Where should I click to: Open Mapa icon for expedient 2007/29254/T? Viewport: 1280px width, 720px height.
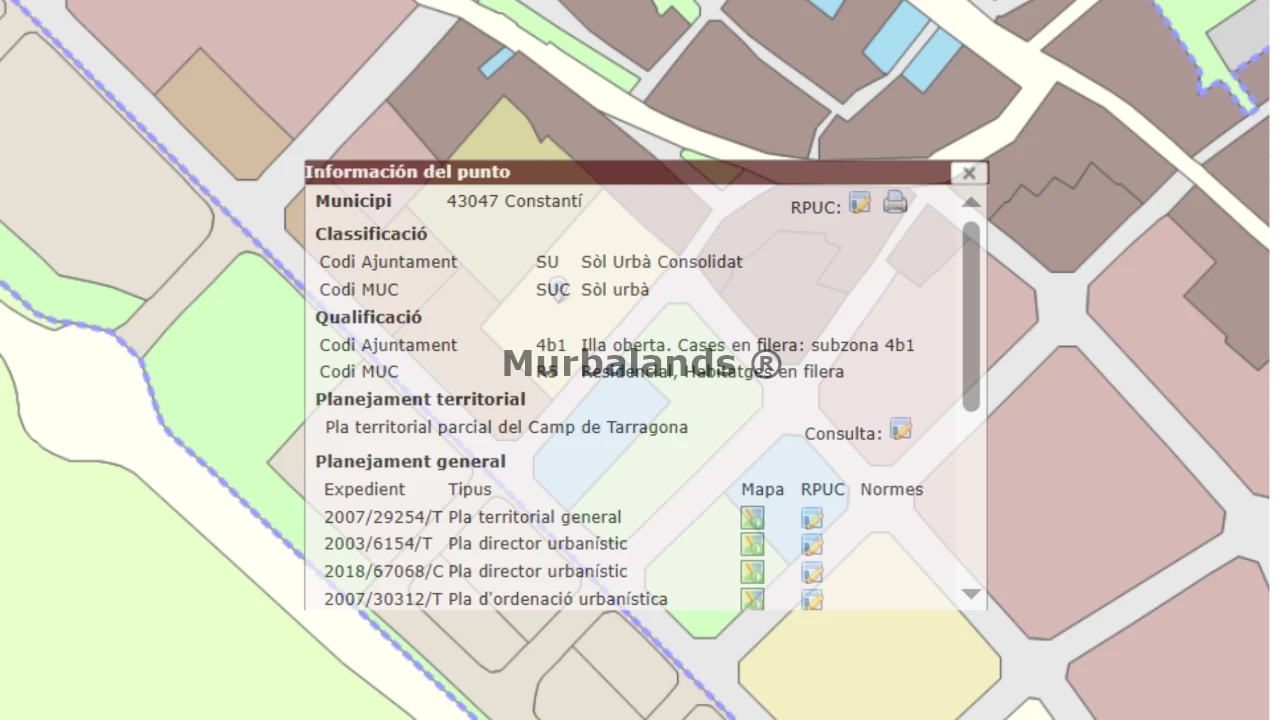tap(752, 518)
